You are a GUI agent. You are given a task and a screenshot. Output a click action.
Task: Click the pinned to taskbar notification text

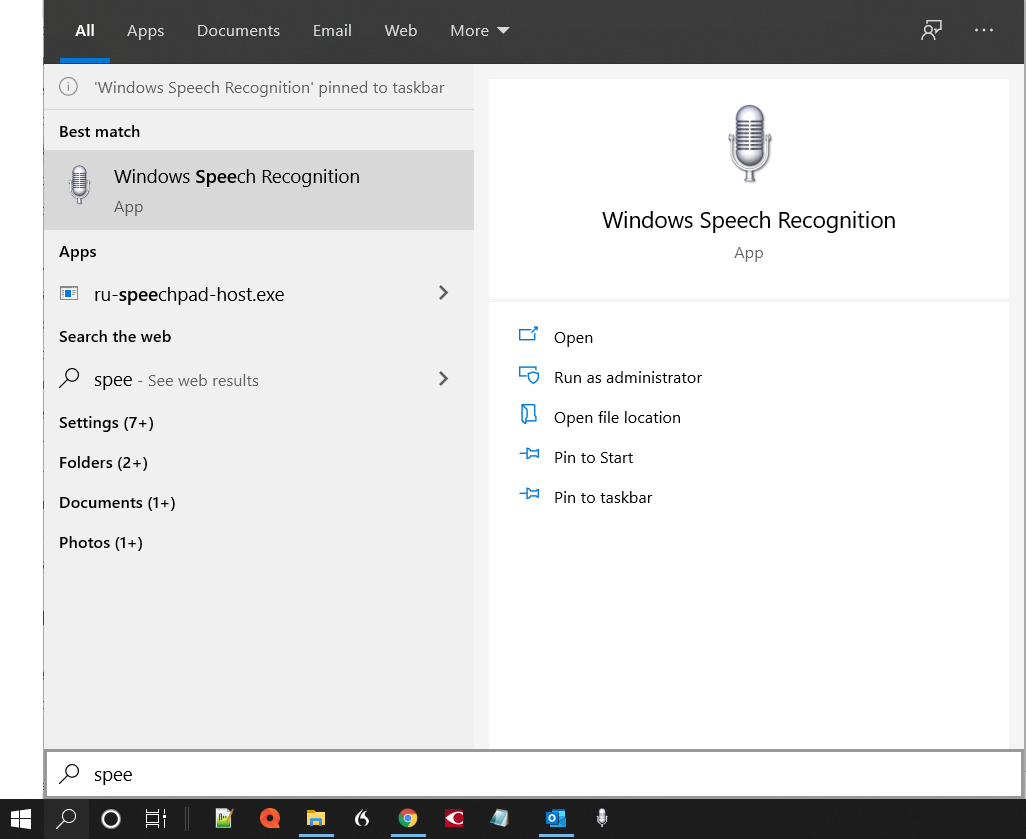[269, 87]
